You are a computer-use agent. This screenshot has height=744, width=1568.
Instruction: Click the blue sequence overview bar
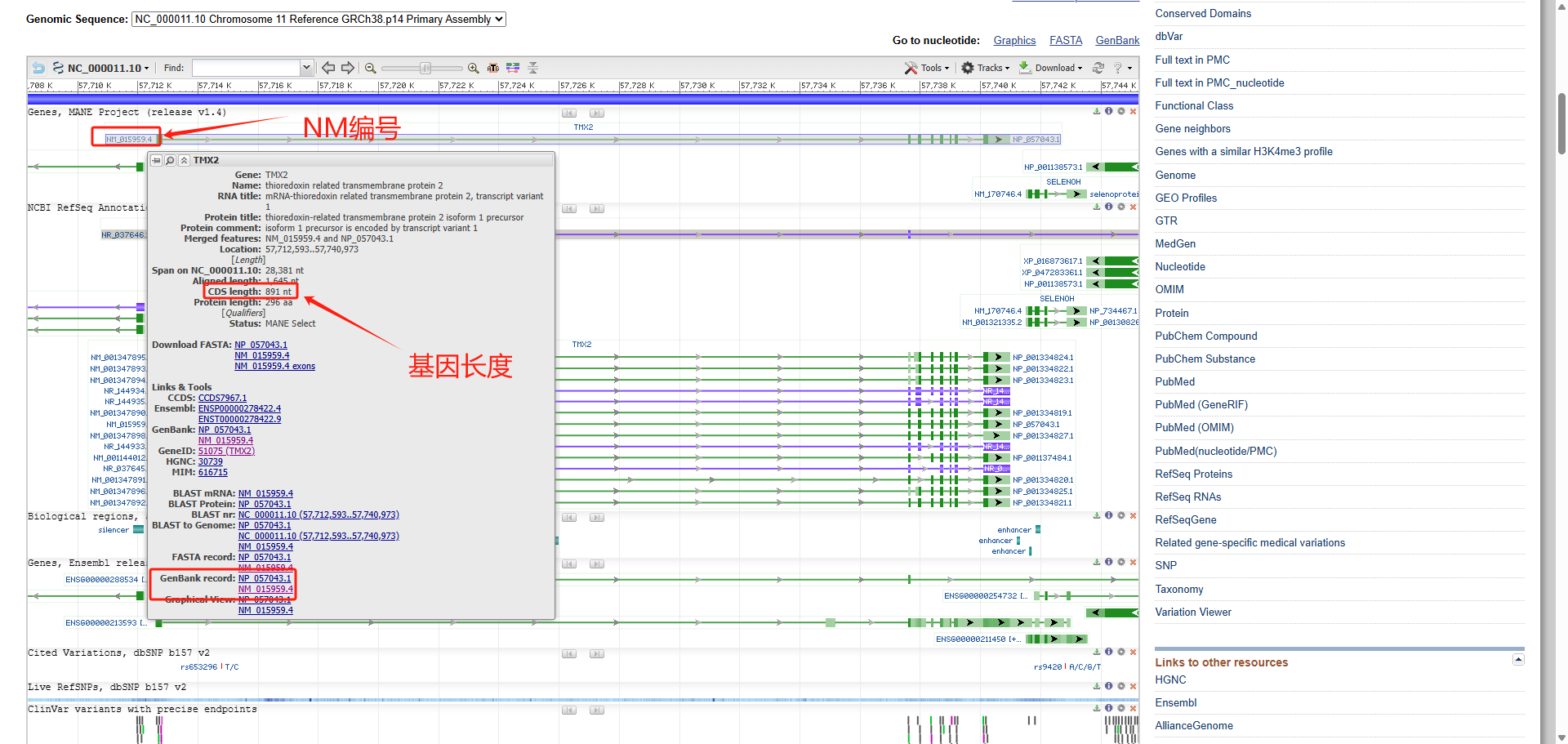[582, 99]
